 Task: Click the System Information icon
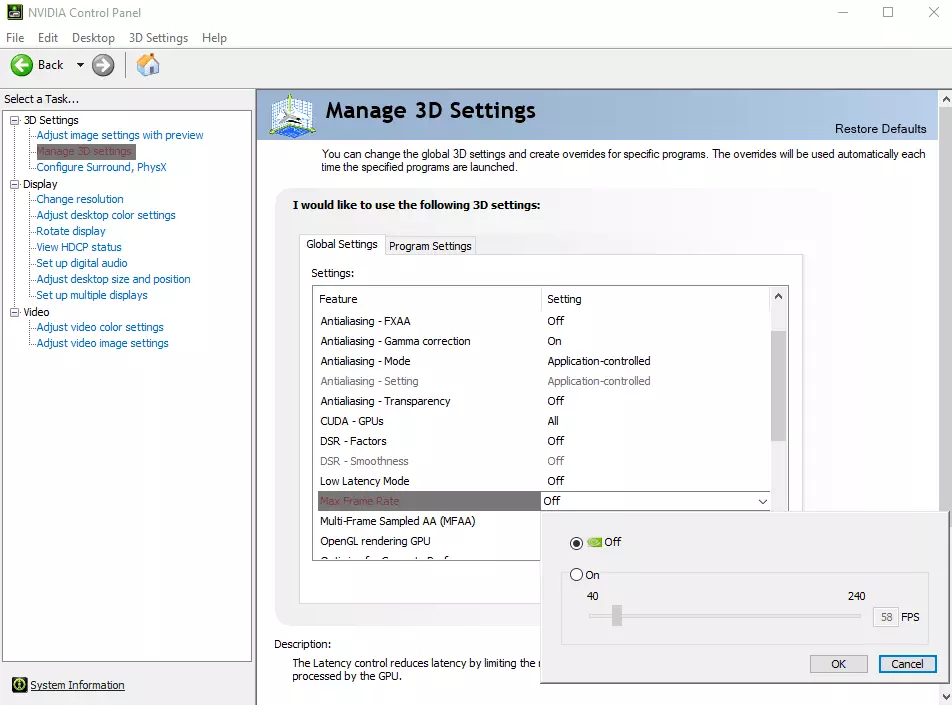coord(19,685)
